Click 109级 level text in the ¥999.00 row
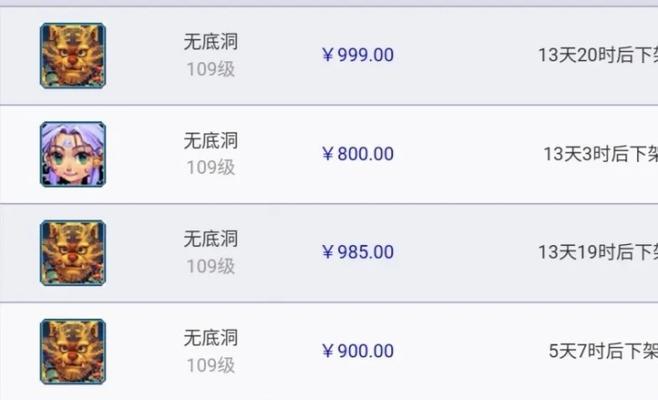This screenshot has width=658, height=400. pos(211,69)
